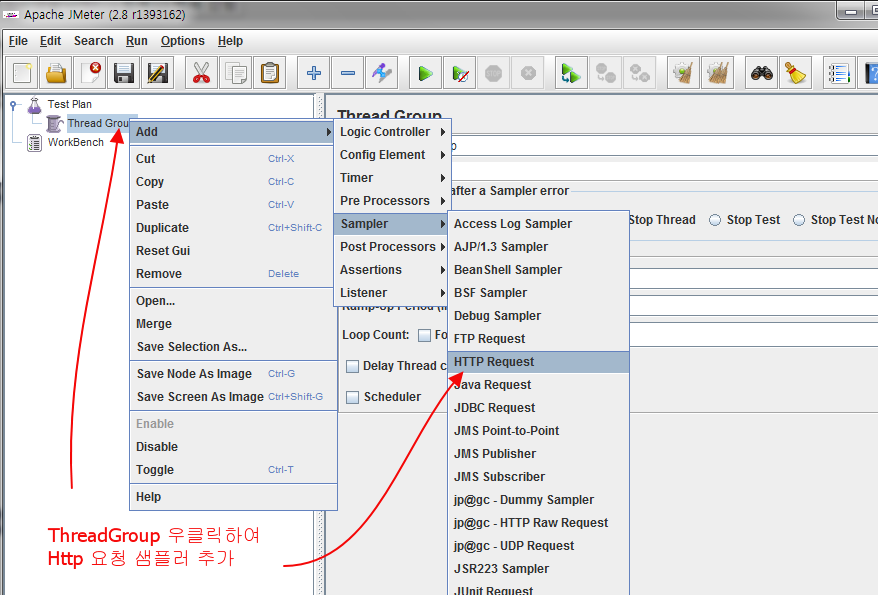
Task: Click the Clear All results icon
Action: (x=718, y=73)
